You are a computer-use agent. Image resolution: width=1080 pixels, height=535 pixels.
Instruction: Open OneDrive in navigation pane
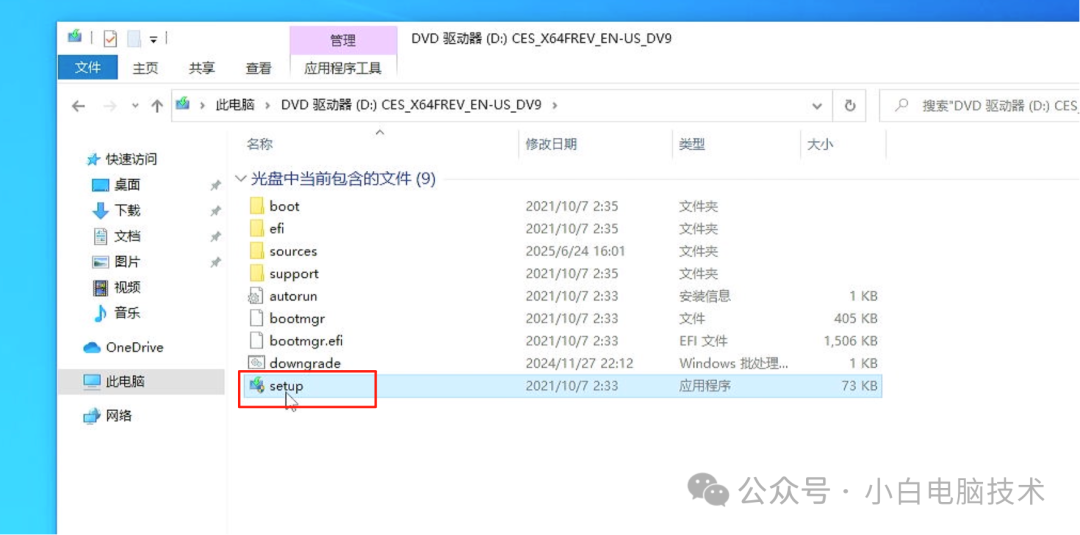coord(123,347)
